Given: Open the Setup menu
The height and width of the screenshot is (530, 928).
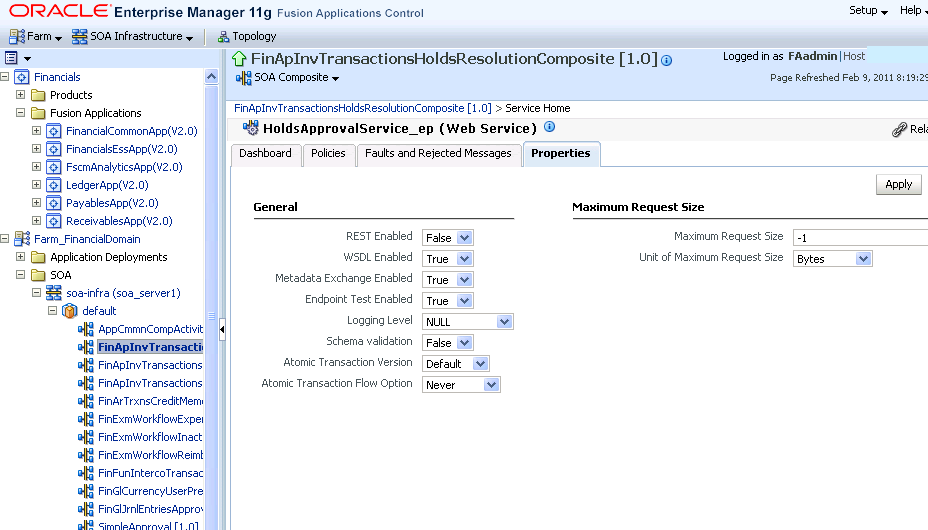Looking at the screenshot, I should (x=868, y=11).
